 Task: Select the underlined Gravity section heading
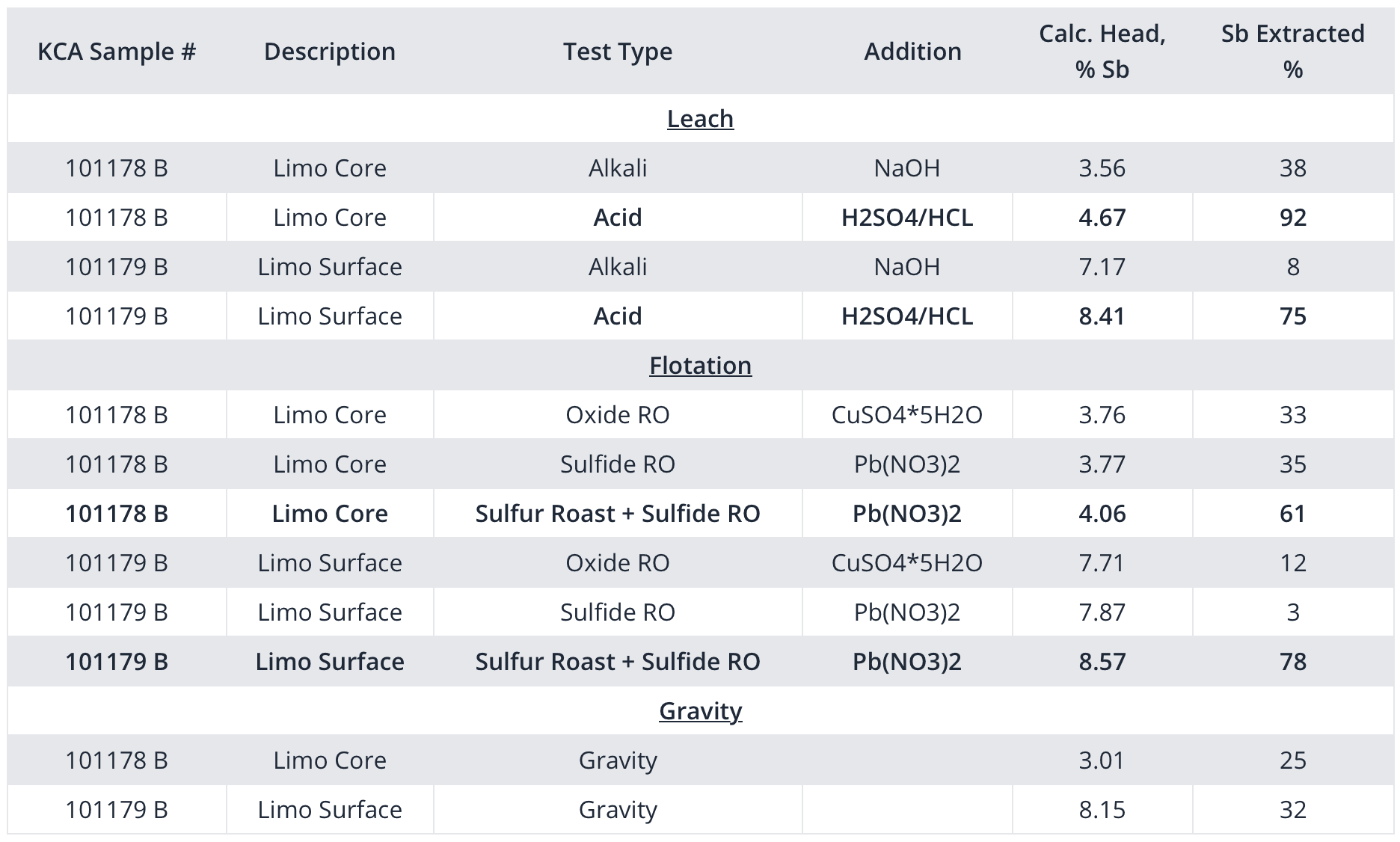(700, 711)
